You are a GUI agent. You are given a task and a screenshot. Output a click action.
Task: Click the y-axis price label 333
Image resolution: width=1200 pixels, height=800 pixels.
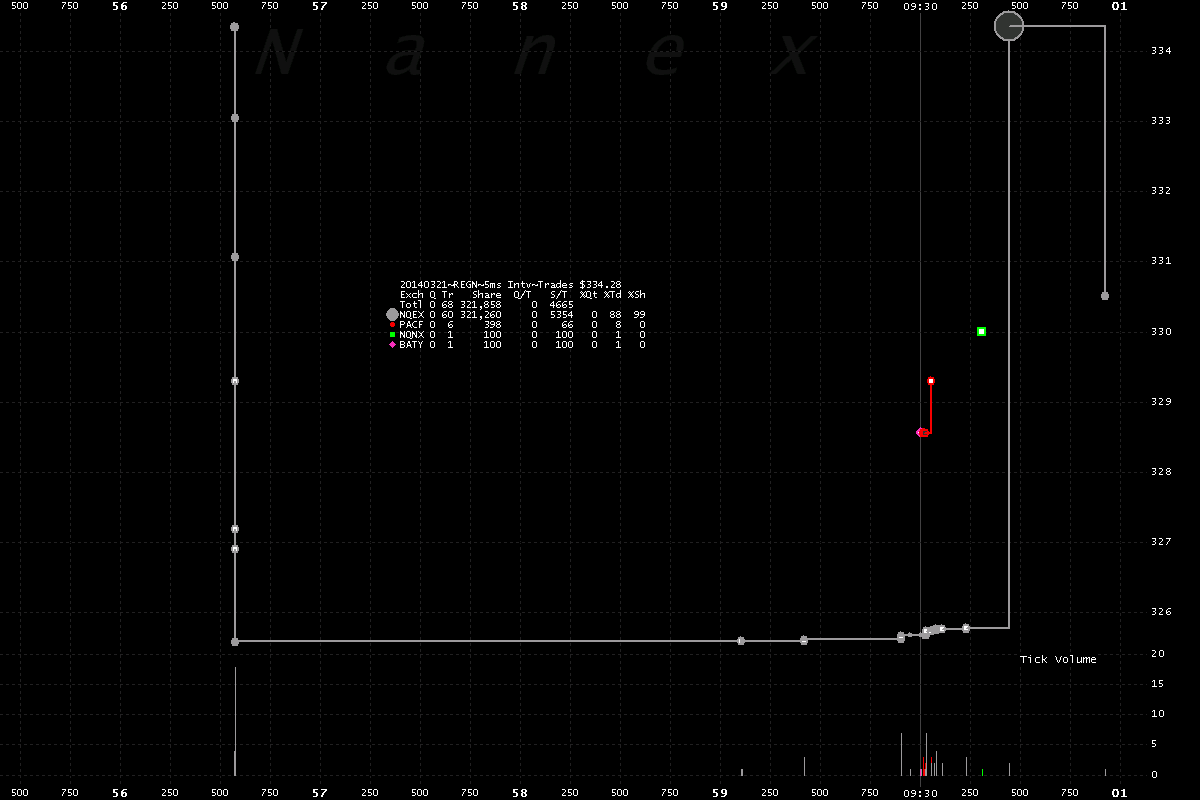pyautogui.click(x=1160, y=121)
